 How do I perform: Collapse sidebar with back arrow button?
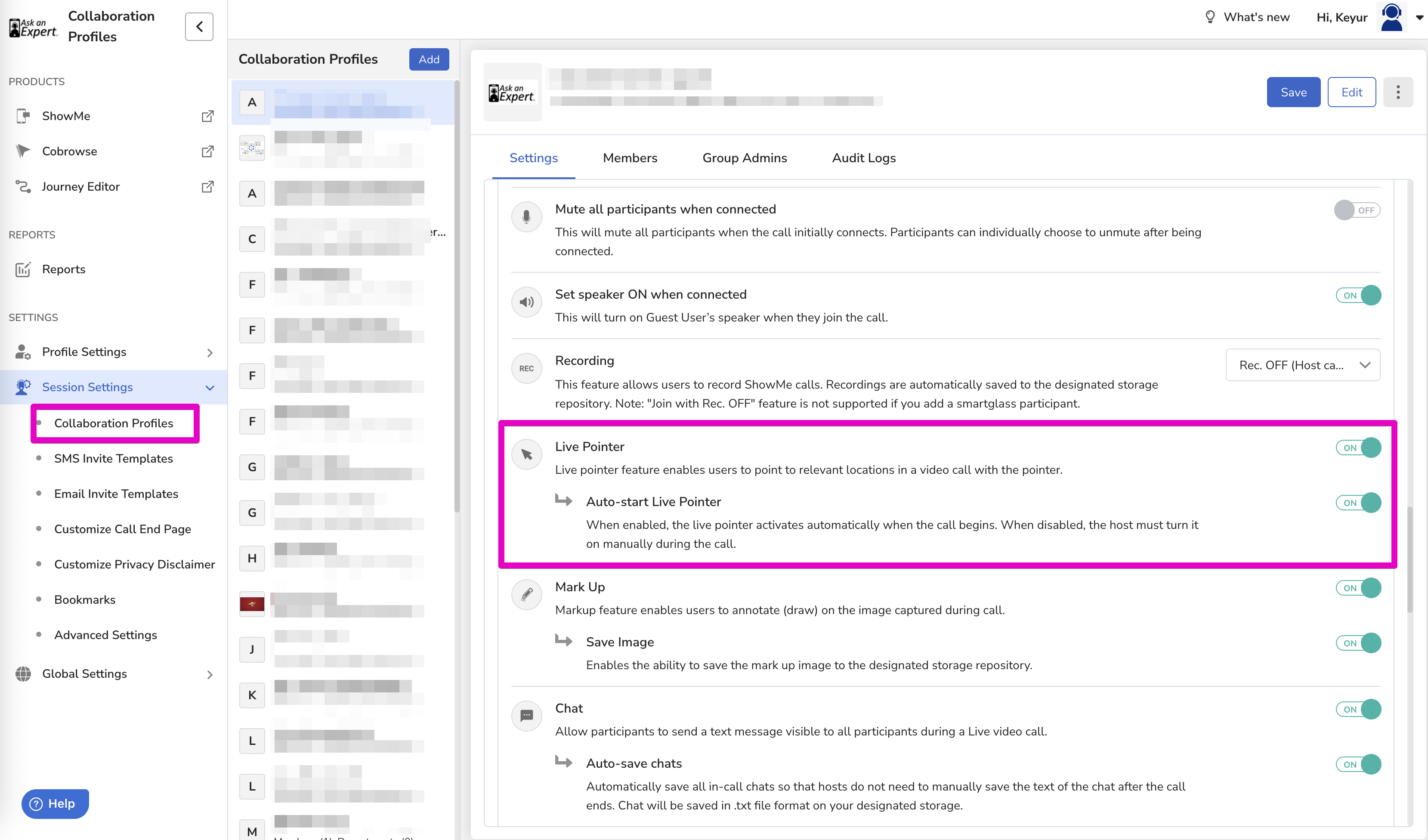199,27
